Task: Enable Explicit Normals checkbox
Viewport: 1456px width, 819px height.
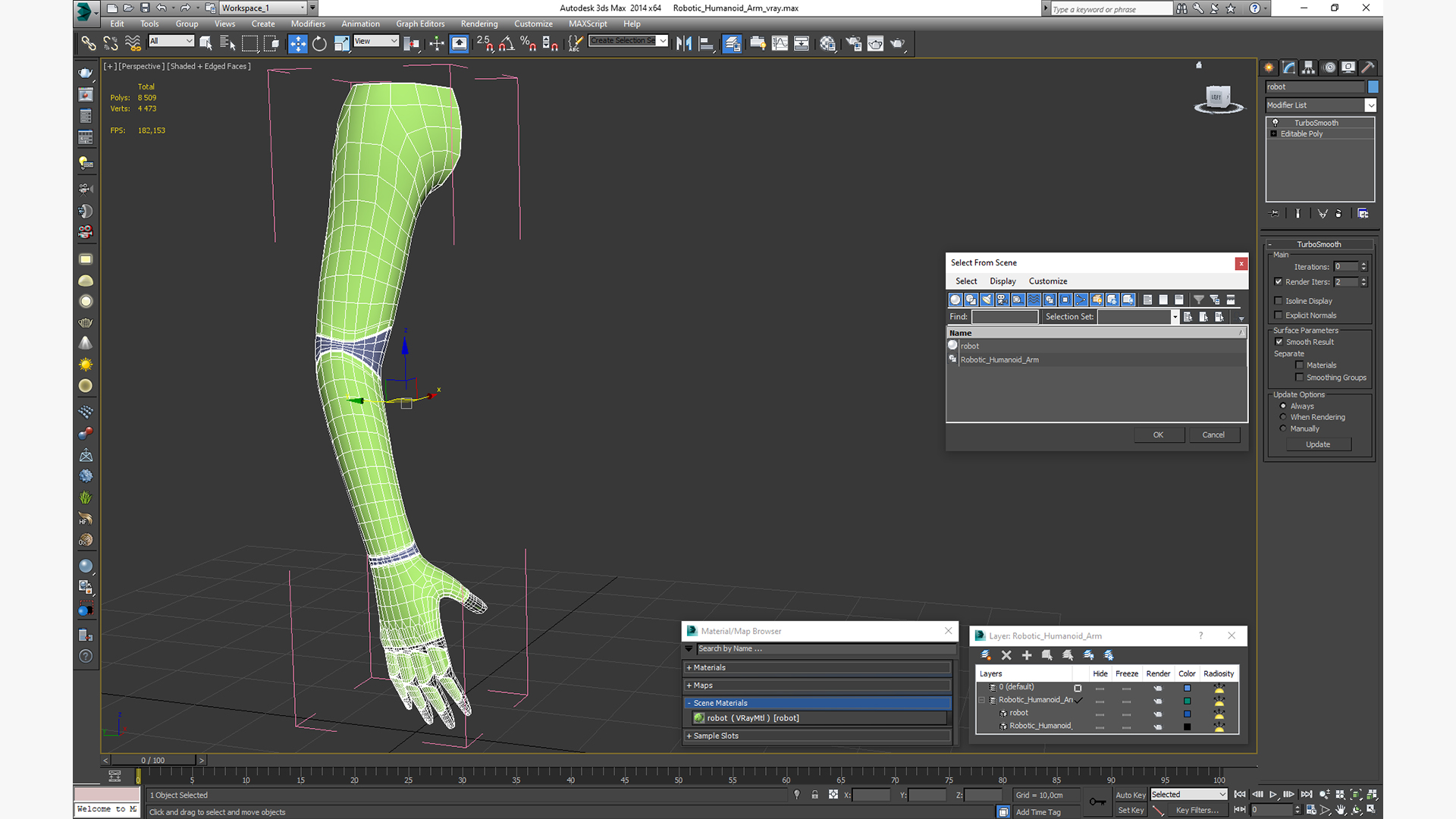Action: click(x=1279, y=315)
